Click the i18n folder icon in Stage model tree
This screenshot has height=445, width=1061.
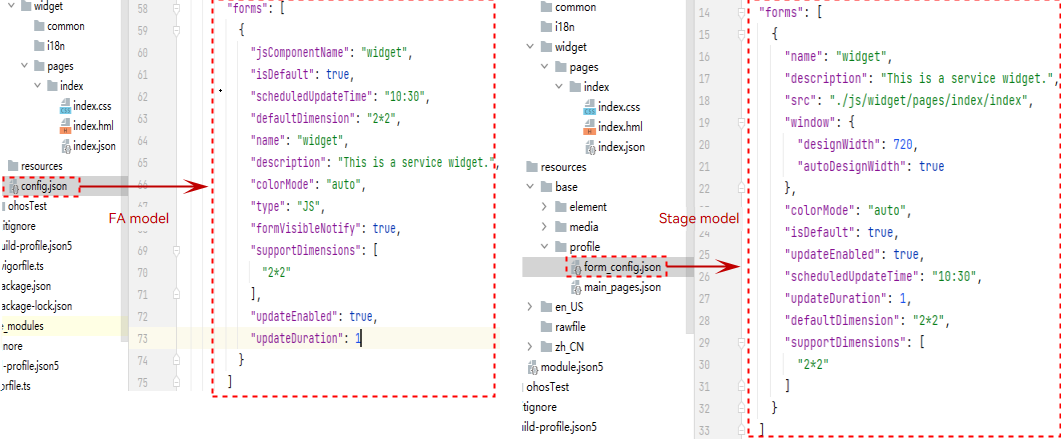[547, 27]
